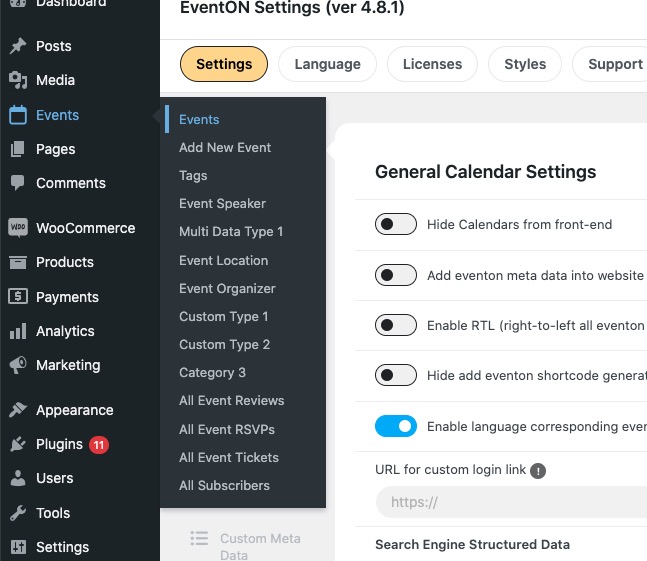The width and height of the screenshot is (647, 561).
Task: Open Category 3 submenu item
Action: pos(212,372)
